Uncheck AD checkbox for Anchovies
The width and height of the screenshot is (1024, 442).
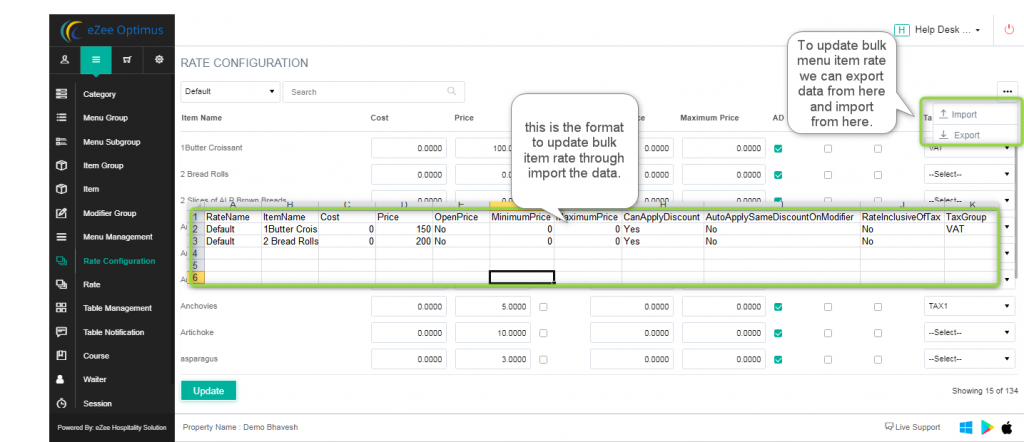click(x=778, y=306)
